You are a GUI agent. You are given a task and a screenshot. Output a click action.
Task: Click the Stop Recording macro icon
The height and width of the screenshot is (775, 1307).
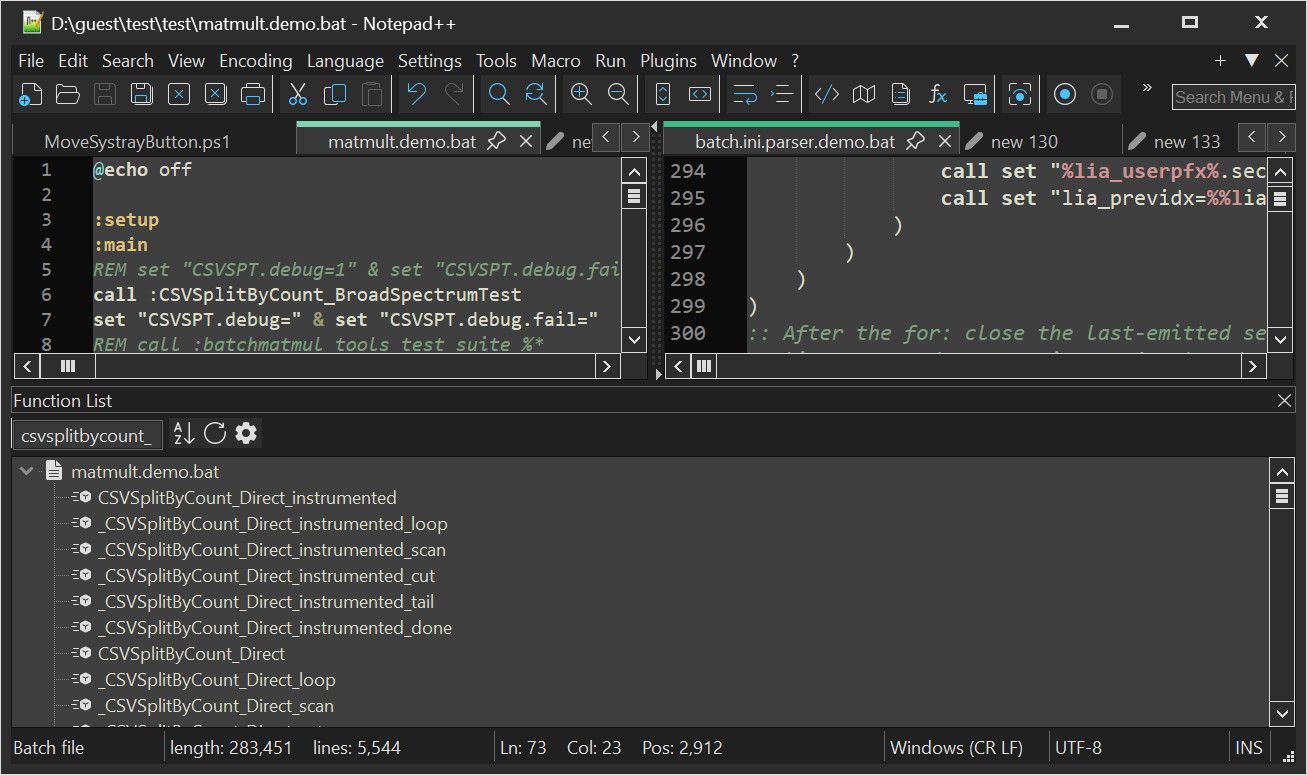click(x=1102, y=95)
